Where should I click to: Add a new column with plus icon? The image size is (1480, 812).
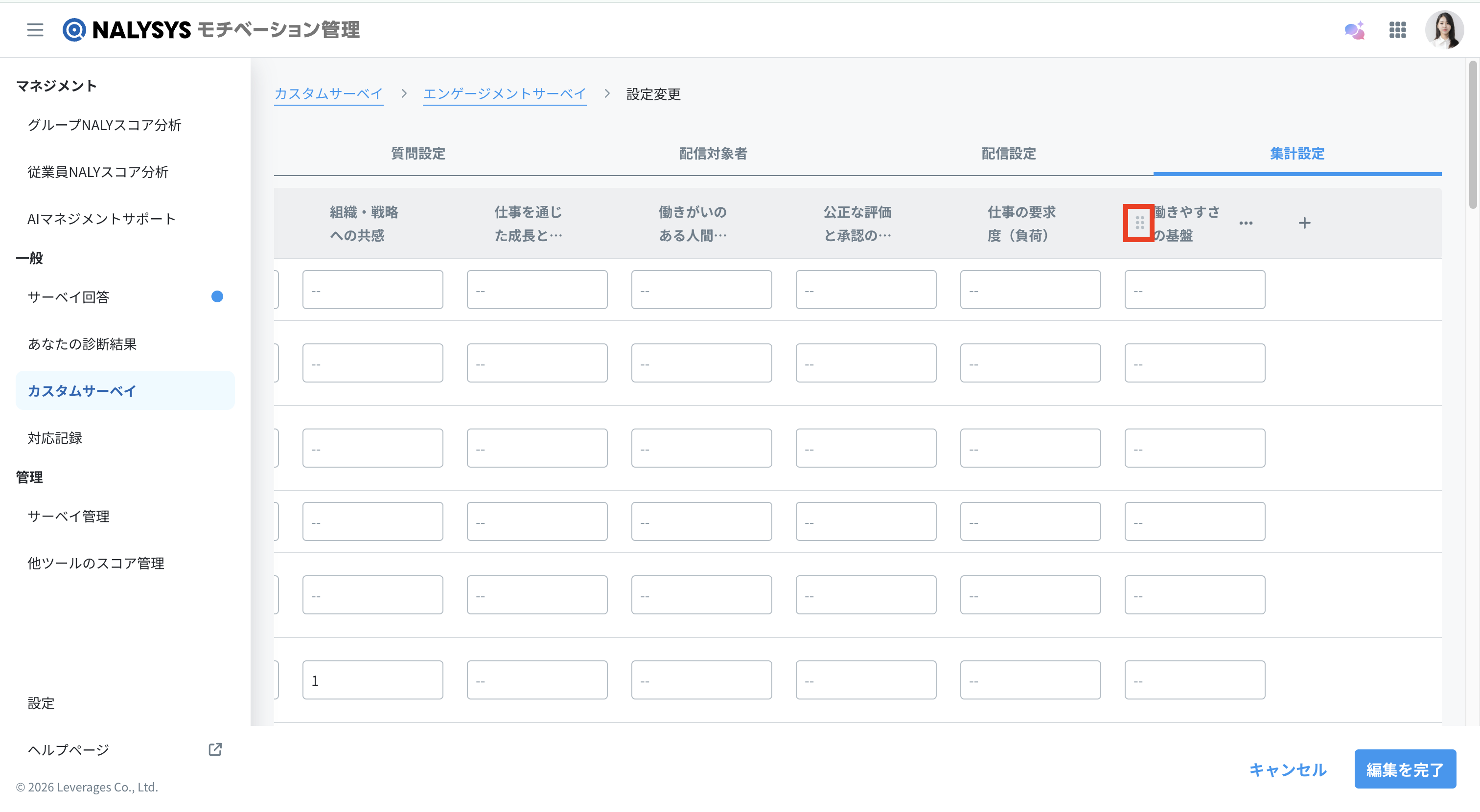(x=1304, y=223)
